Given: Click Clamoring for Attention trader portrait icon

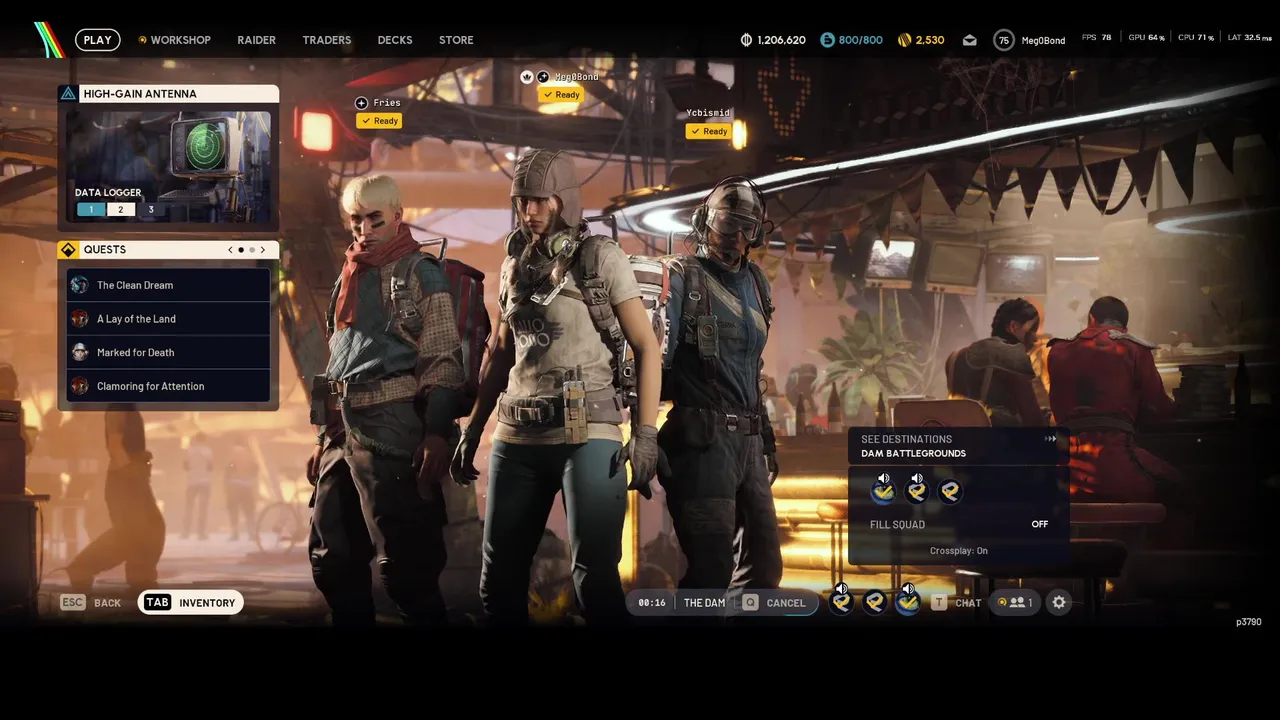Looking at the screenshot, I should [x=80, y=386].
